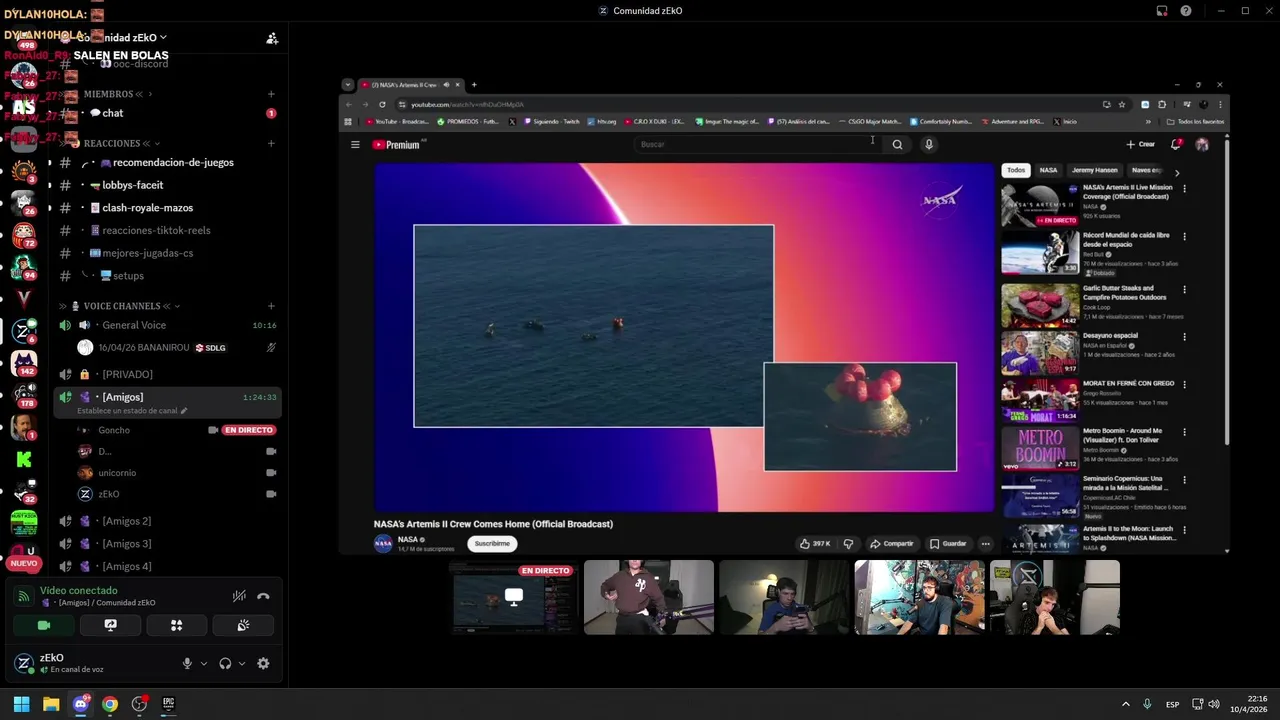Open the soundboard button in the voice panel
Screen dimensions: 1280x720
pos(243,625)
